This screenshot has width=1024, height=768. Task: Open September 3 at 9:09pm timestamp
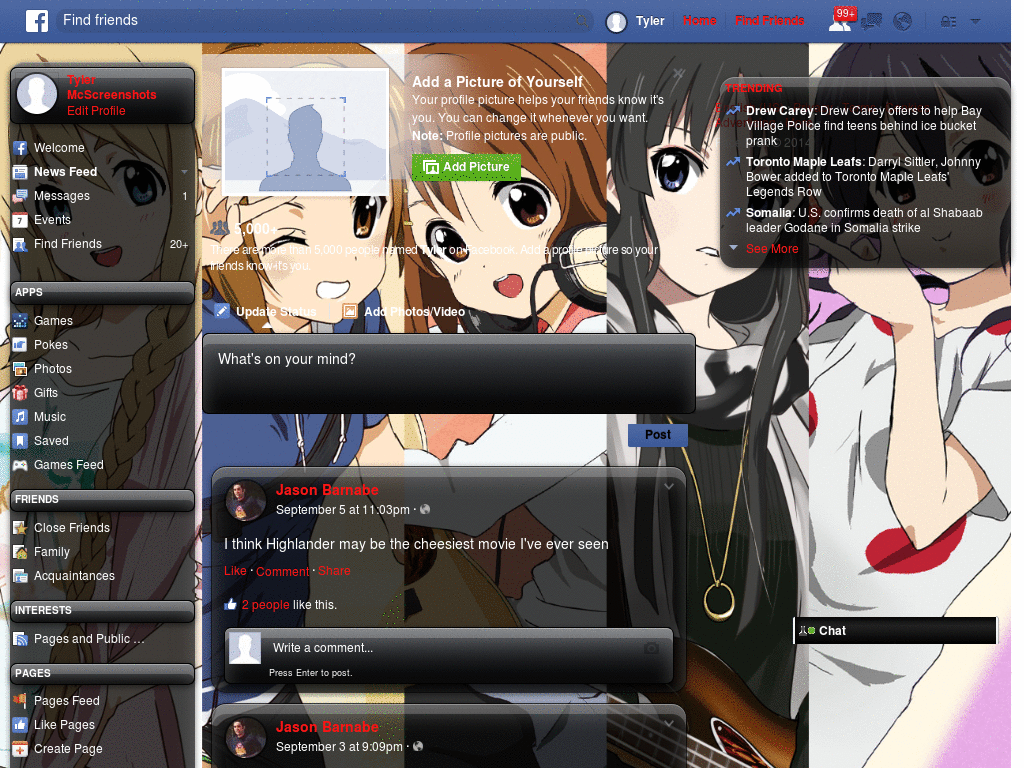pos(339,746)
